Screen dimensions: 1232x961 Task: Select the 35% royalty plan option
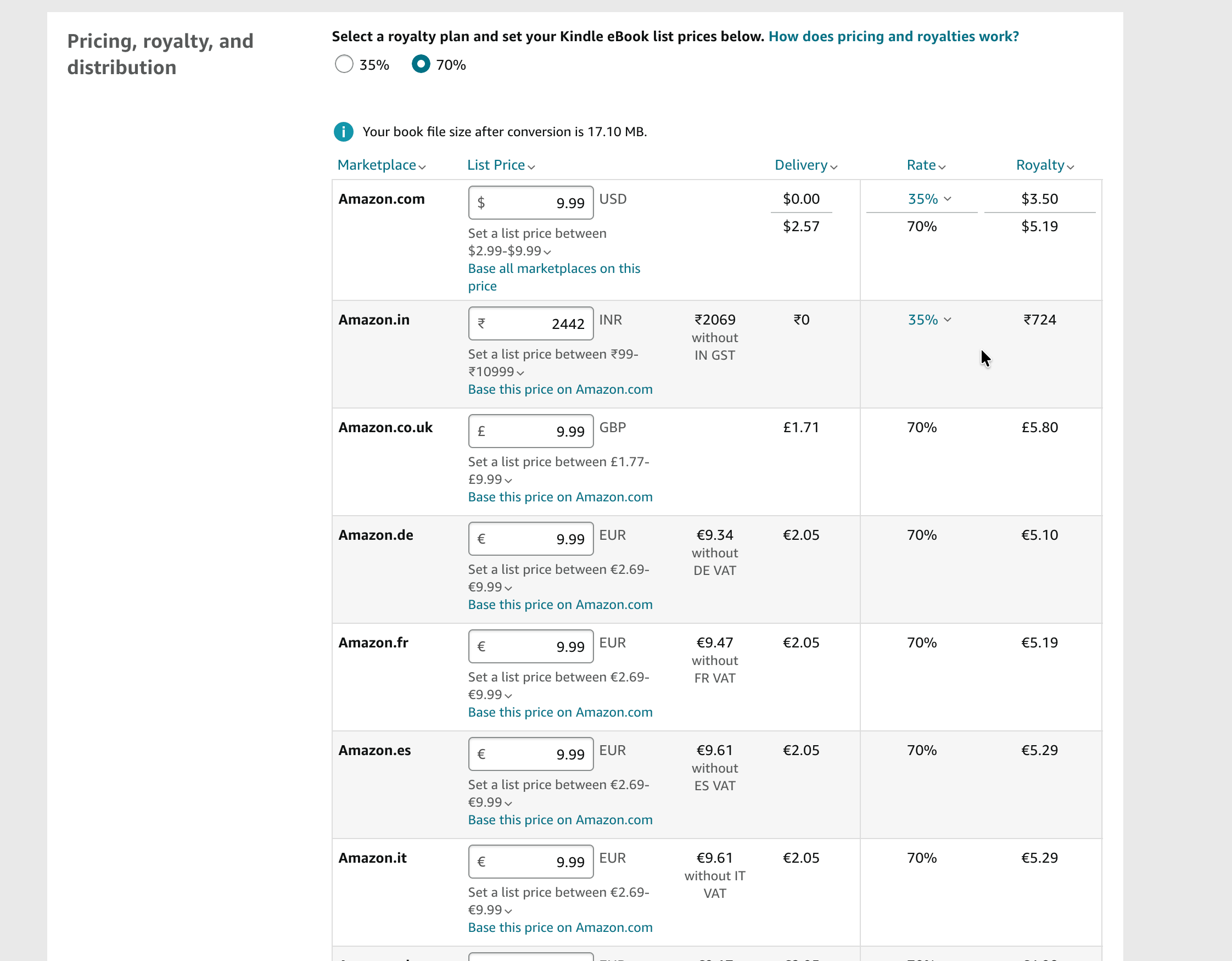coord(344,64)
